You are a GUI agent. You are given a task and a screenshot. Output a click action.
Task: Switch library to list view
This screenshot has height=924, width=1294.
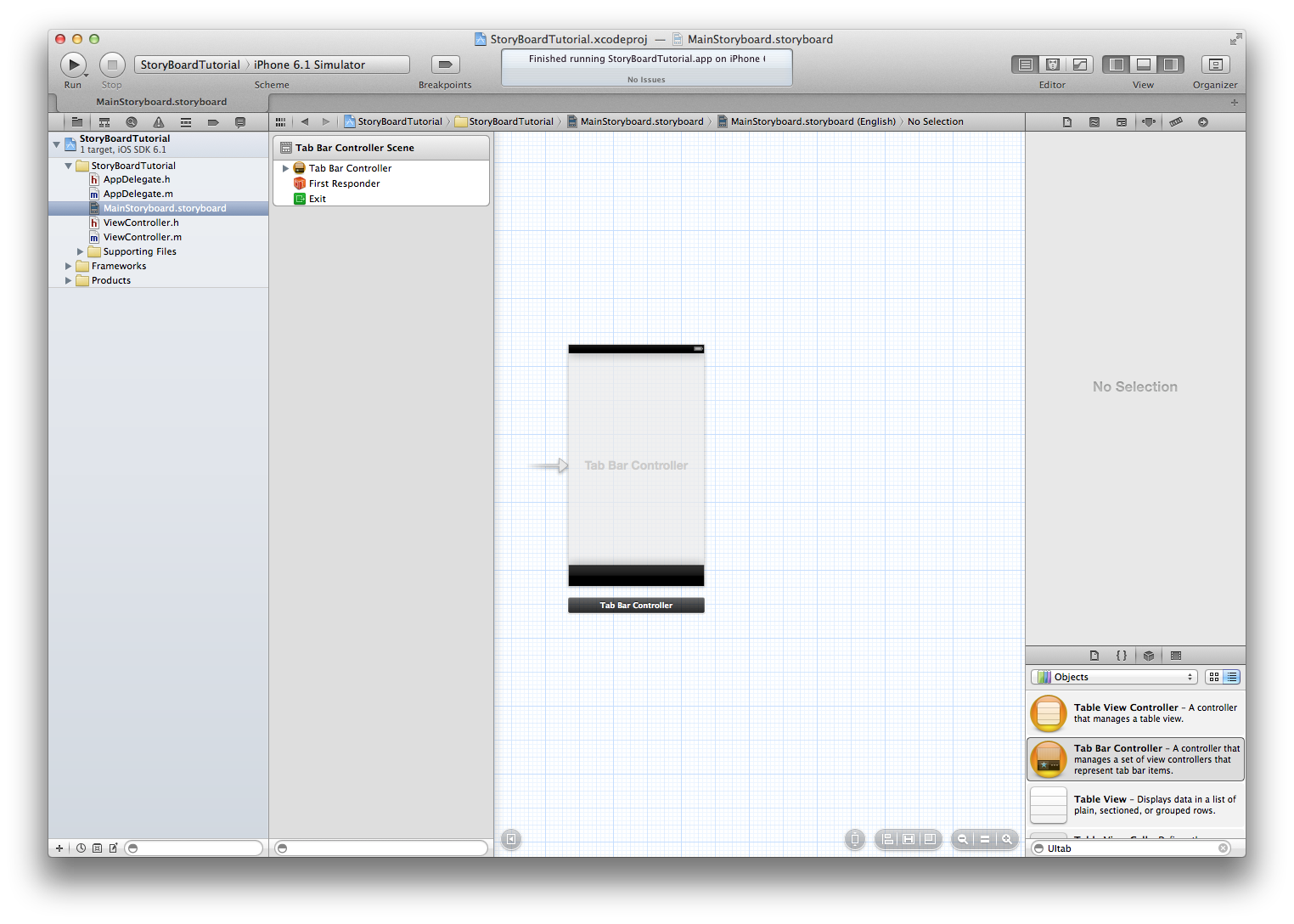[1232, 677]
